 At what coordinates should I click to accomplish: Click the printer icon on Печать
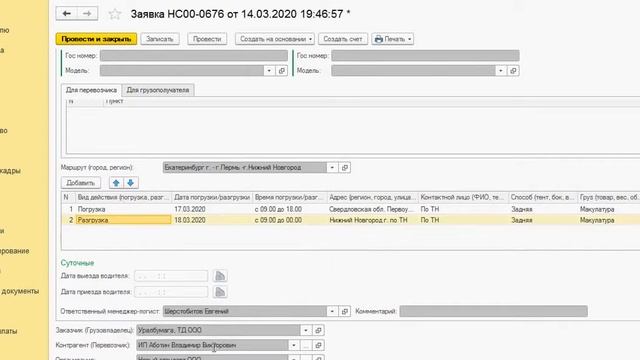coord(378,39)
